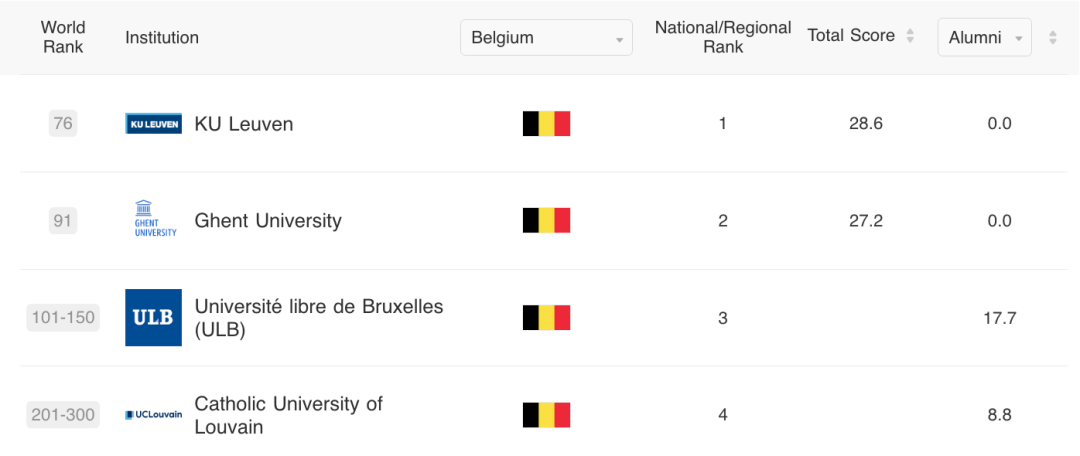Open the Ghent University institution link
The image size is (1080, 456).
click(268, 221)
